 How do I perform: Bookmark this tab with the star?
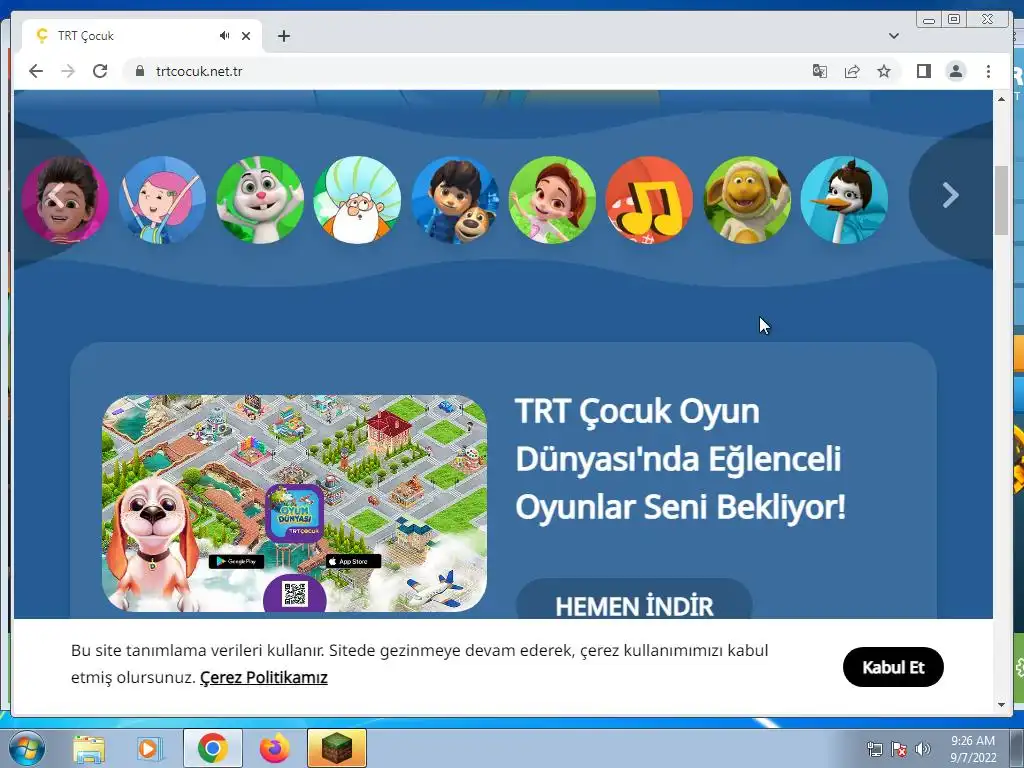pos(884,71)
